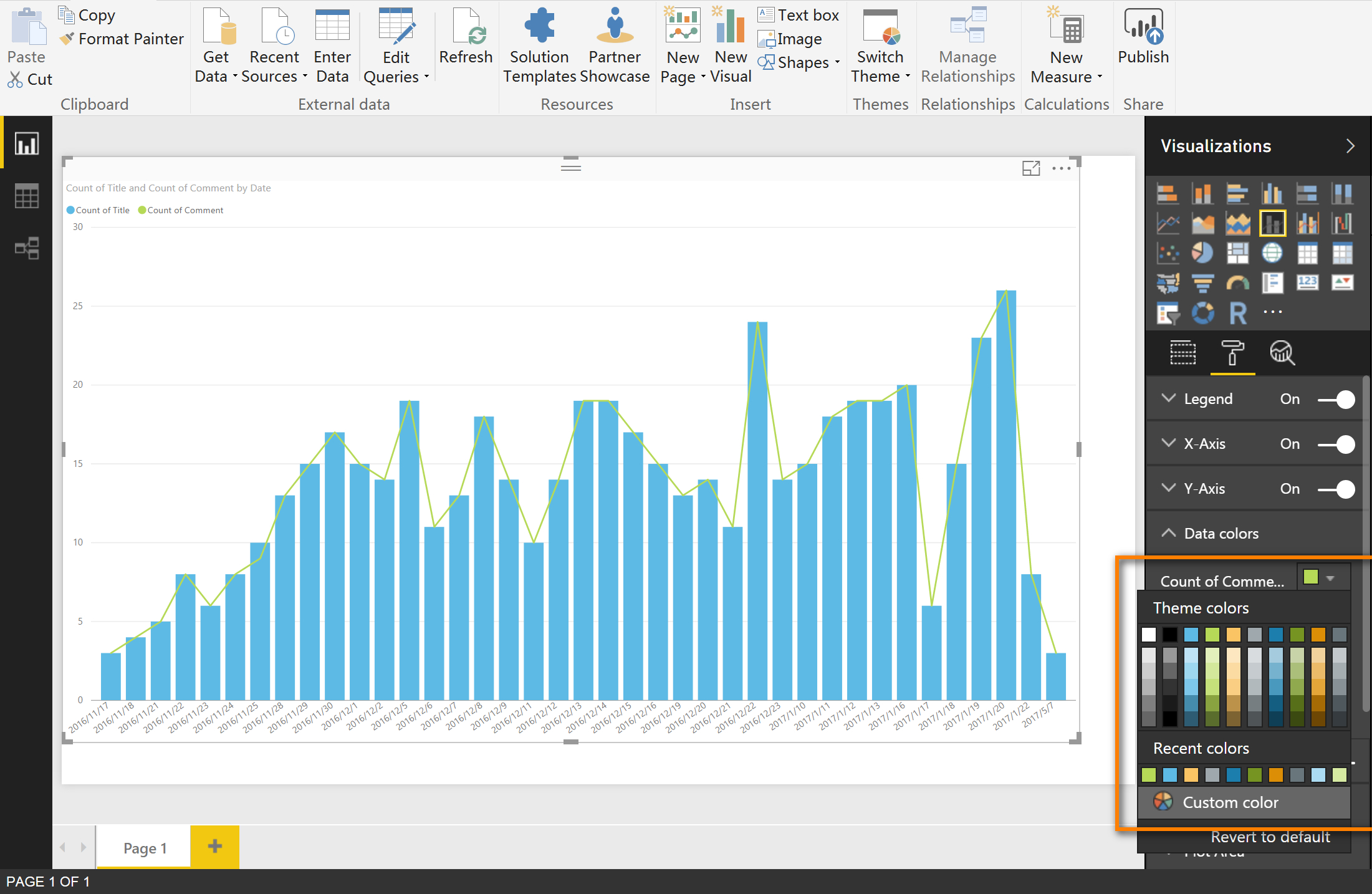Open the Fields pane icon in Visualizations
1372x894 pixels.
1183,353
